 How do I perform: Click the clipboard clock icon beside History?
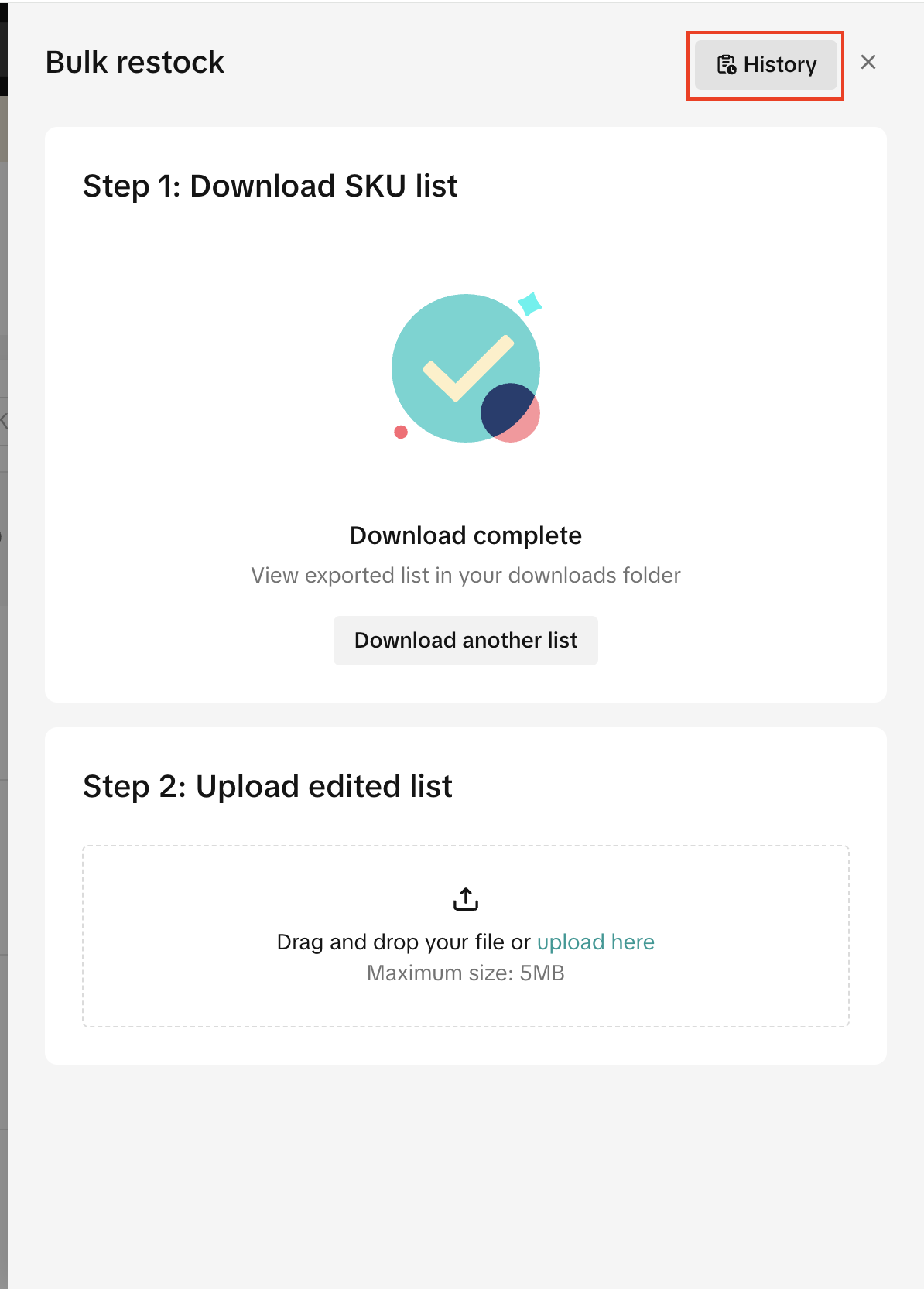pyautogui.click(x=727, y=65)
